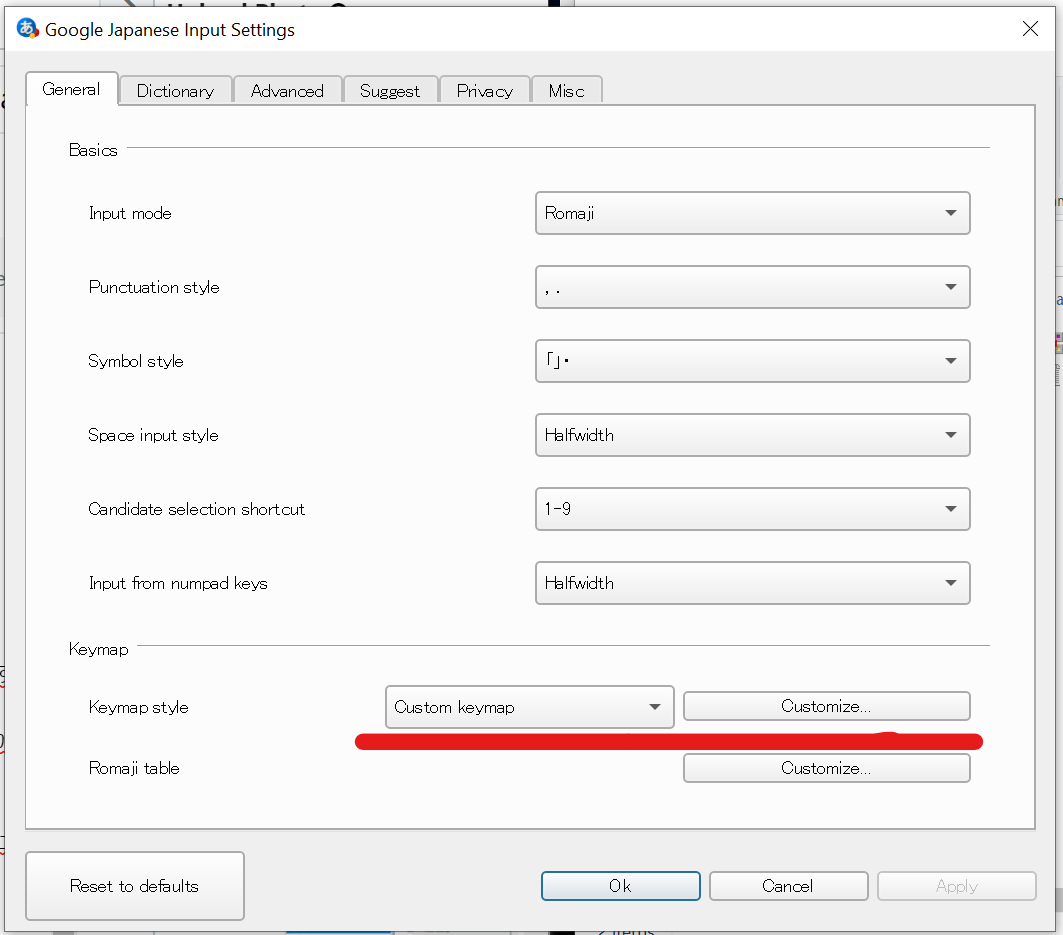Click the Candidate selection shortcut label
Screen dimensions: 1063x935
197,509
